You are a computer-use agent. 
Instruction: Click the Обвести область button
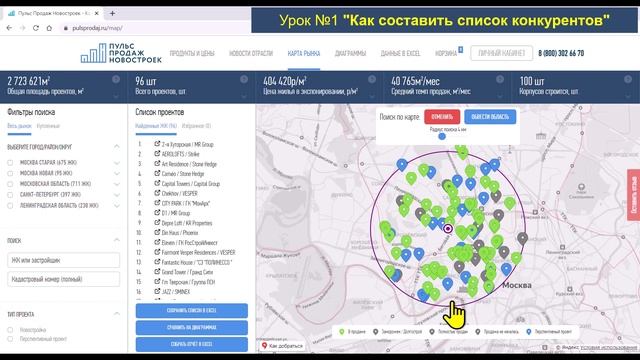coord(490,117)
